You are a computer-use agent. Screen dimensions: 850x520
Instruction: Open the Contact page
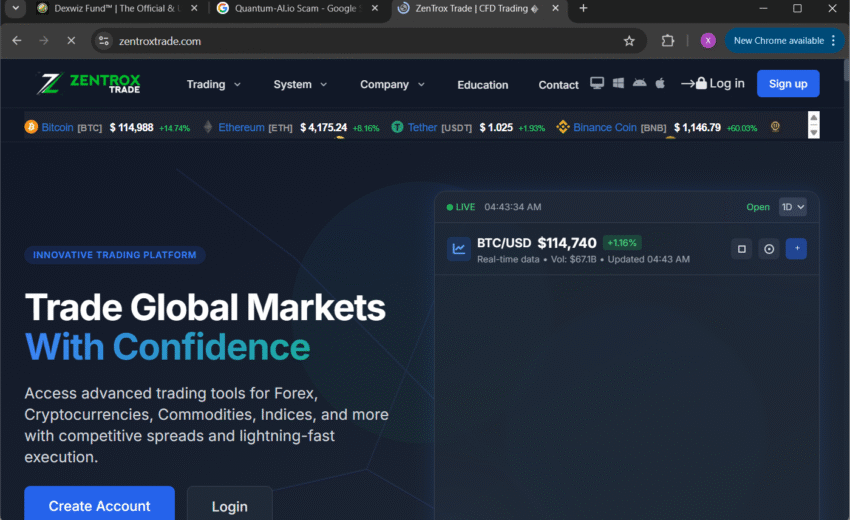(558, 85)
